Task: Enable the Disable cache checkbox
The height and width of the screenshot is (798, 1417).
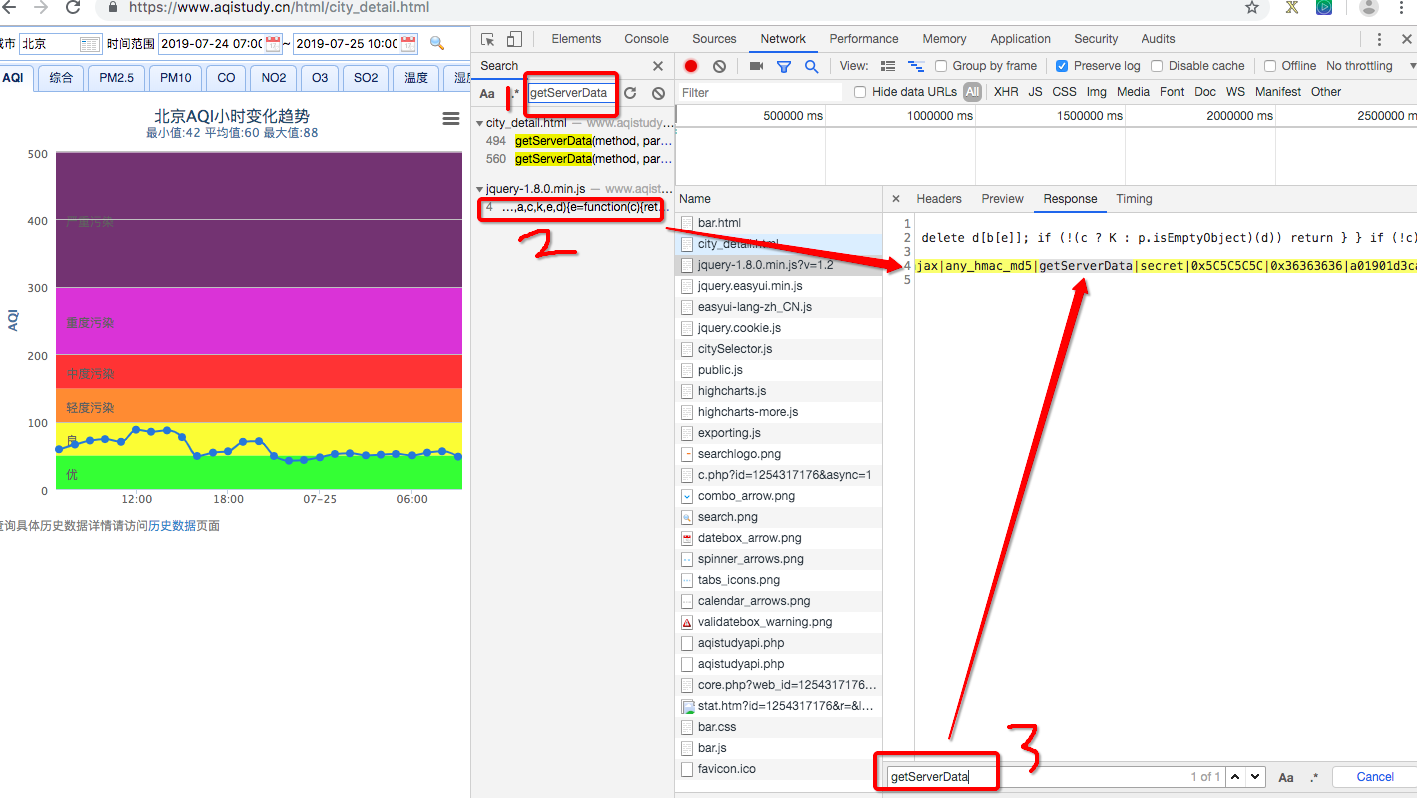Action: pos(1157,66)
